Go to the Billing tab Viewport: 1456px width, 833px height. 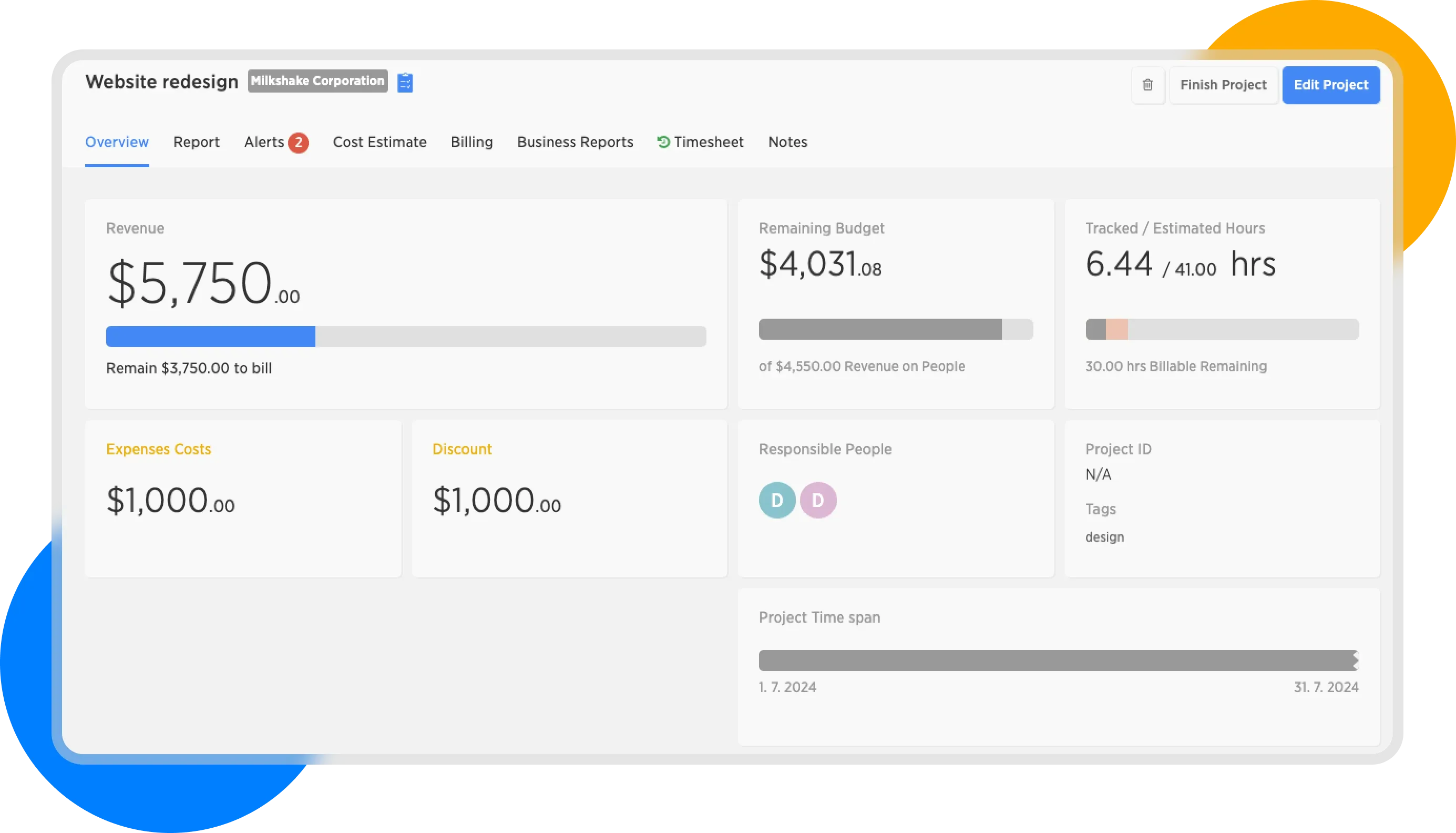point(471,142)
